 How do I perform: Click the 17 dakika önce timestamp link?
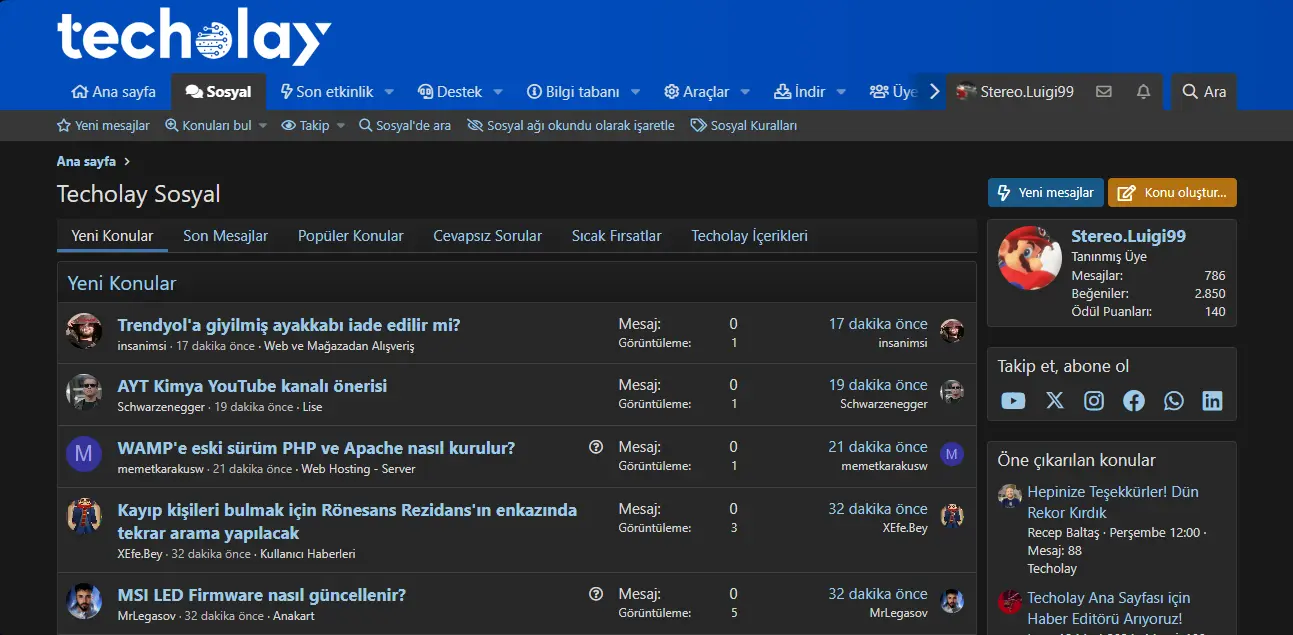click(x=878, y=324)
